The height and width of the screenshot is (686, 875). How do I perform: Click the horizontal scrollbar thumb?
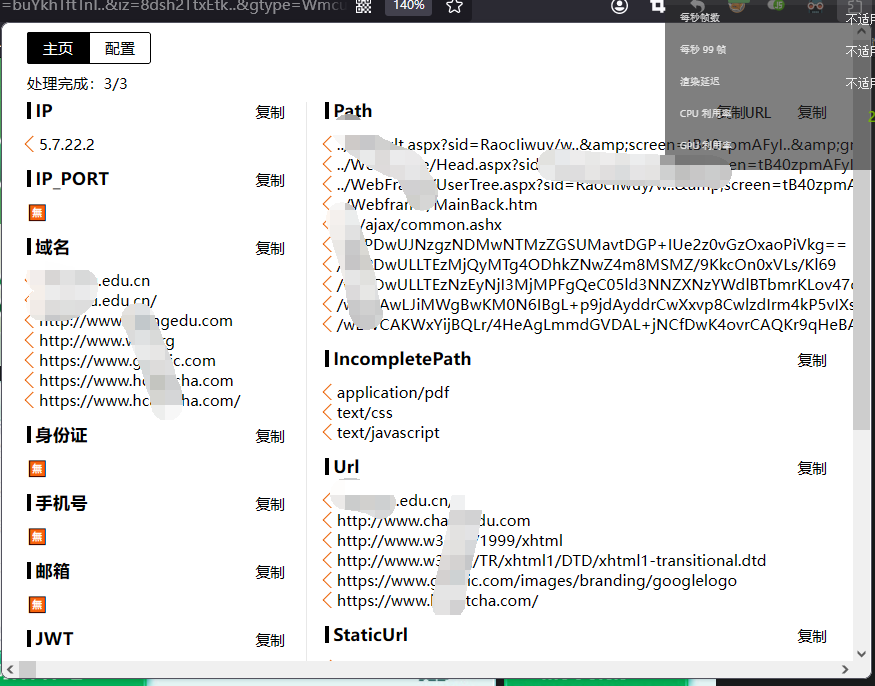point(28,669)
